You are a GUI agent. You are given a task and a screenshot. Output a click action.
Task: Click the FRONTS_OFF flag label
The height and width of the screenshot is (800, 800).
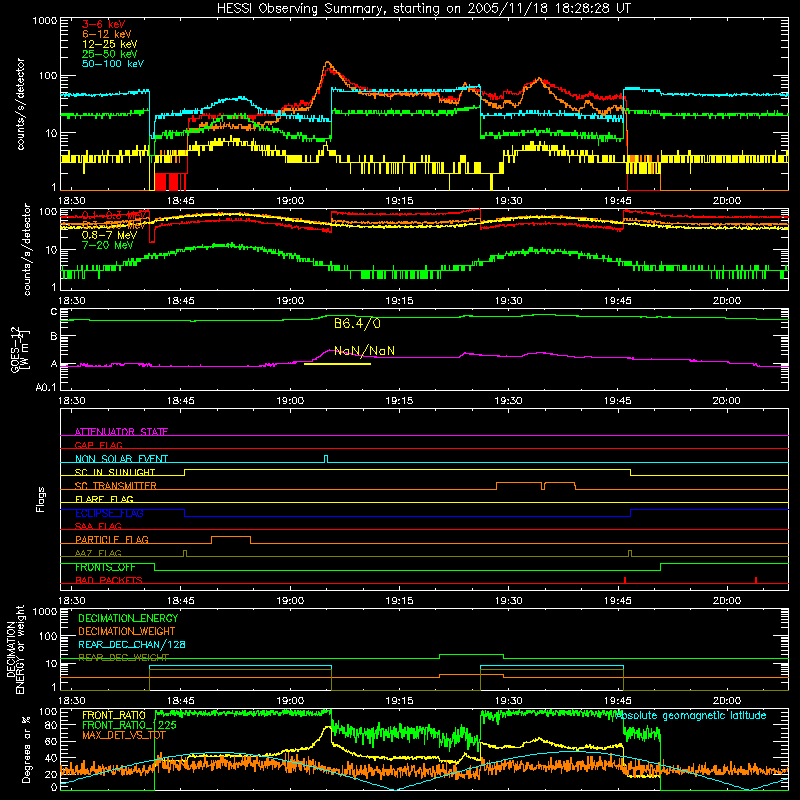tap(105, 567)
